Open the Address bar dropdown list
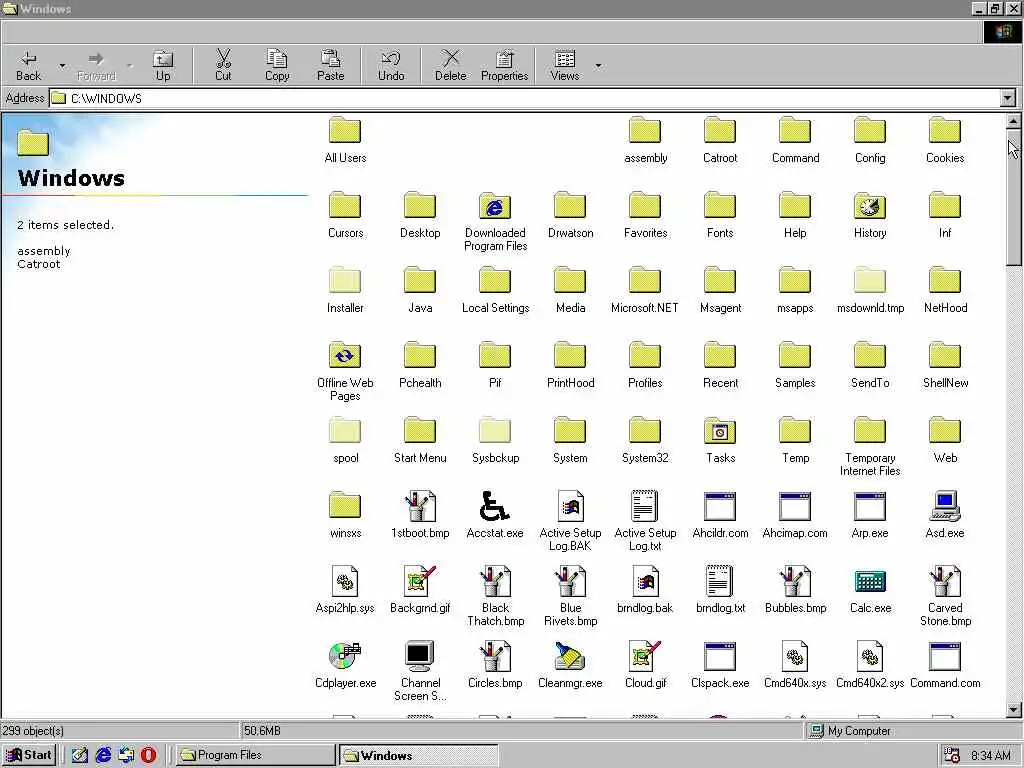This screenshot has width=1024, height=768. (x=1008, y=99)
